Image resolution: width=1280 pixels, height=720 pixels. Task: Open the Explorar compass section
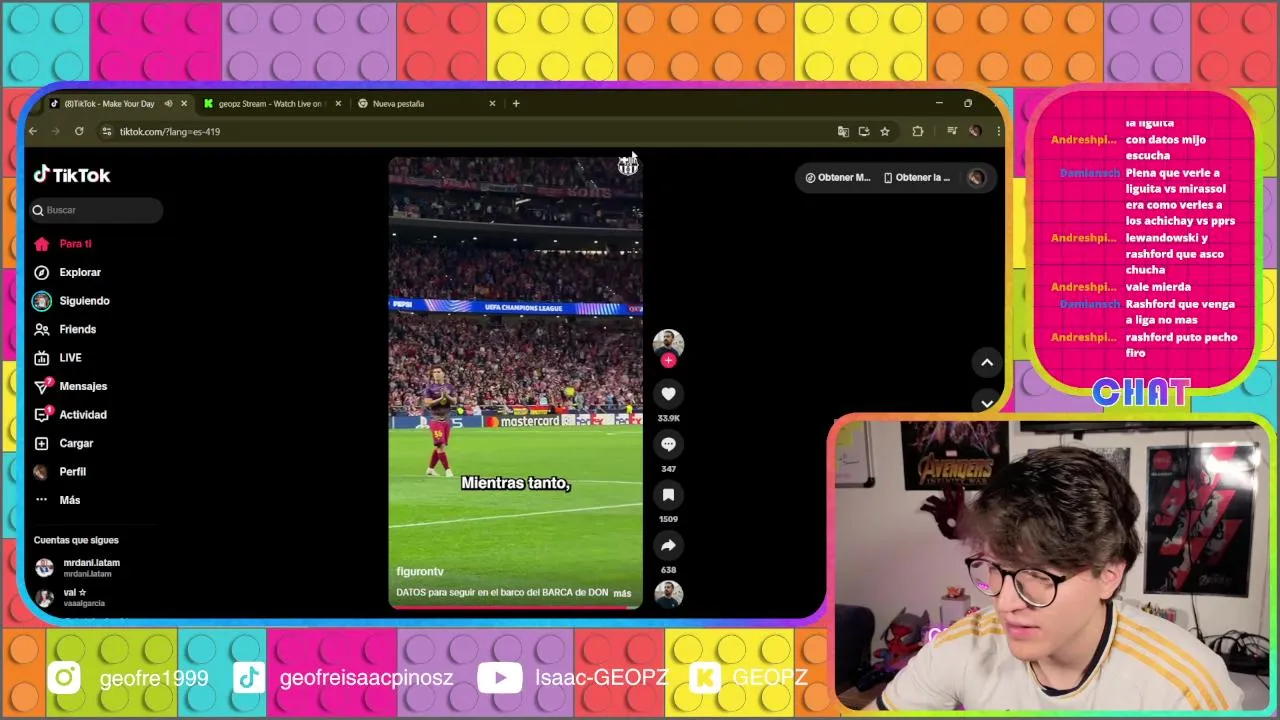point(67,272)
